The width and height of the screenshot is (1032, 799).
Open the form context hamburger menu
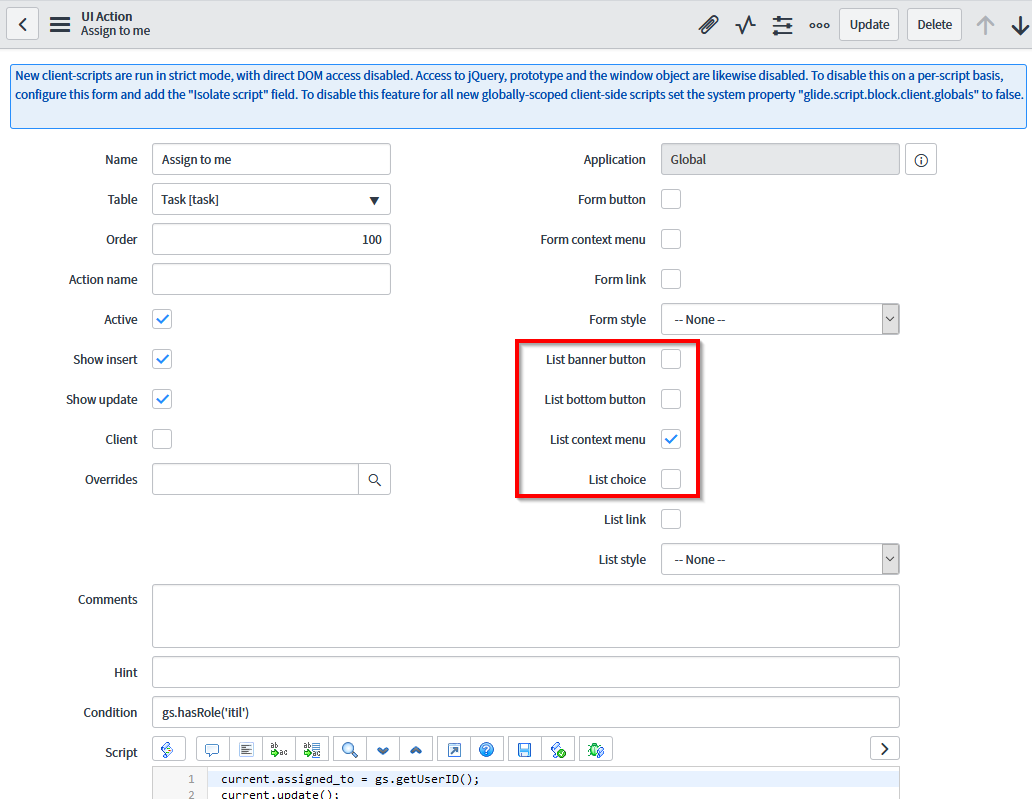(60, 24)
